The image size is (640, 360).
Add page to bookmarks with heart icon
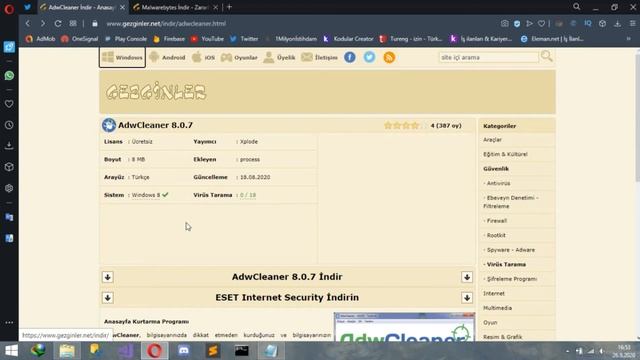541,24
